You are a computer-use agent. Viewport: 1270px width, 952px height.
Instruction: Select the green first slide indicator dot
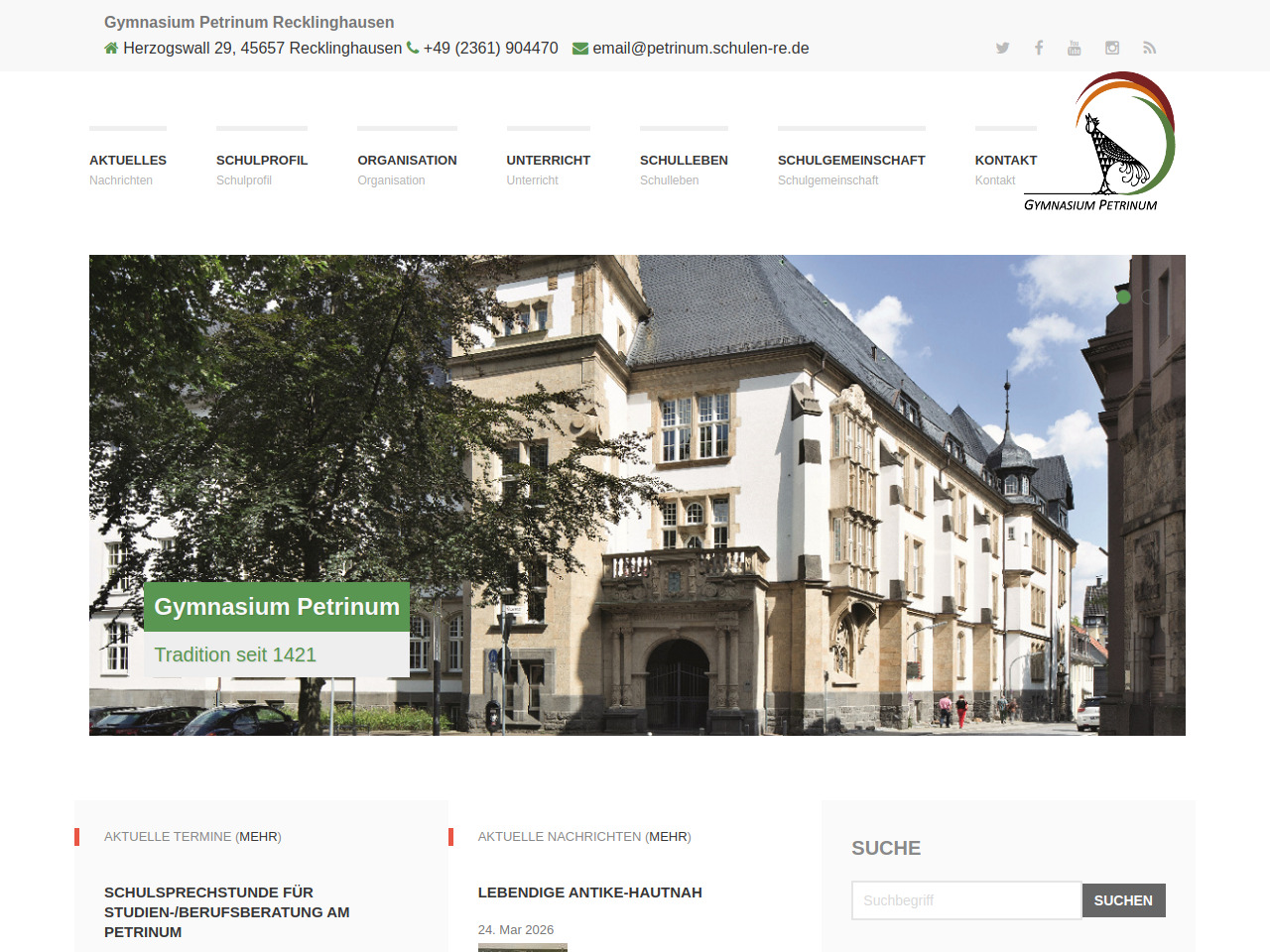1123,297
